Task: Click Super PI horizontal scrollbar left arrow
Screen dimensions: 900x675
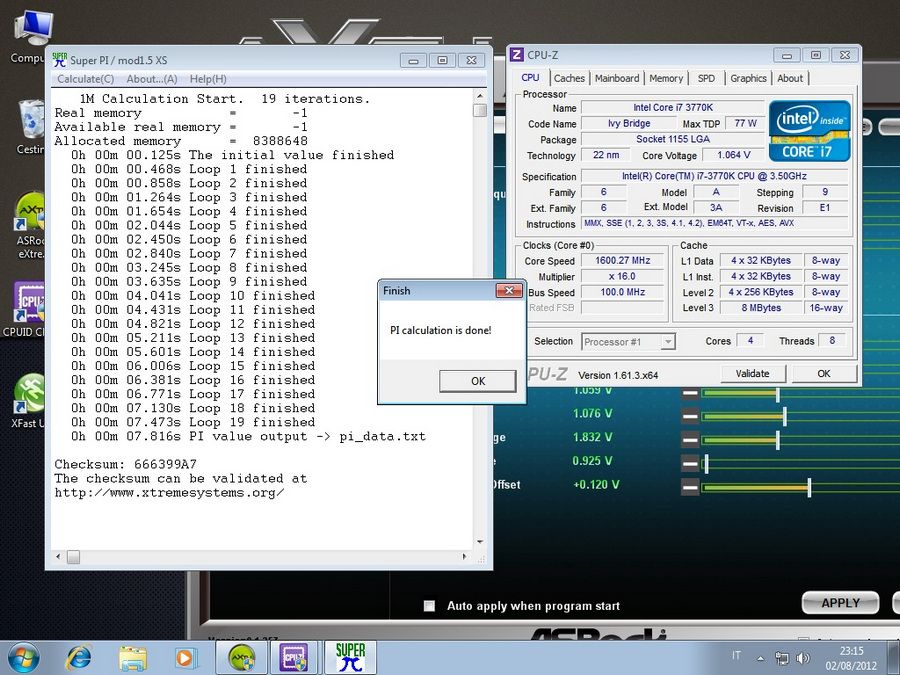Action: (58, 556)
